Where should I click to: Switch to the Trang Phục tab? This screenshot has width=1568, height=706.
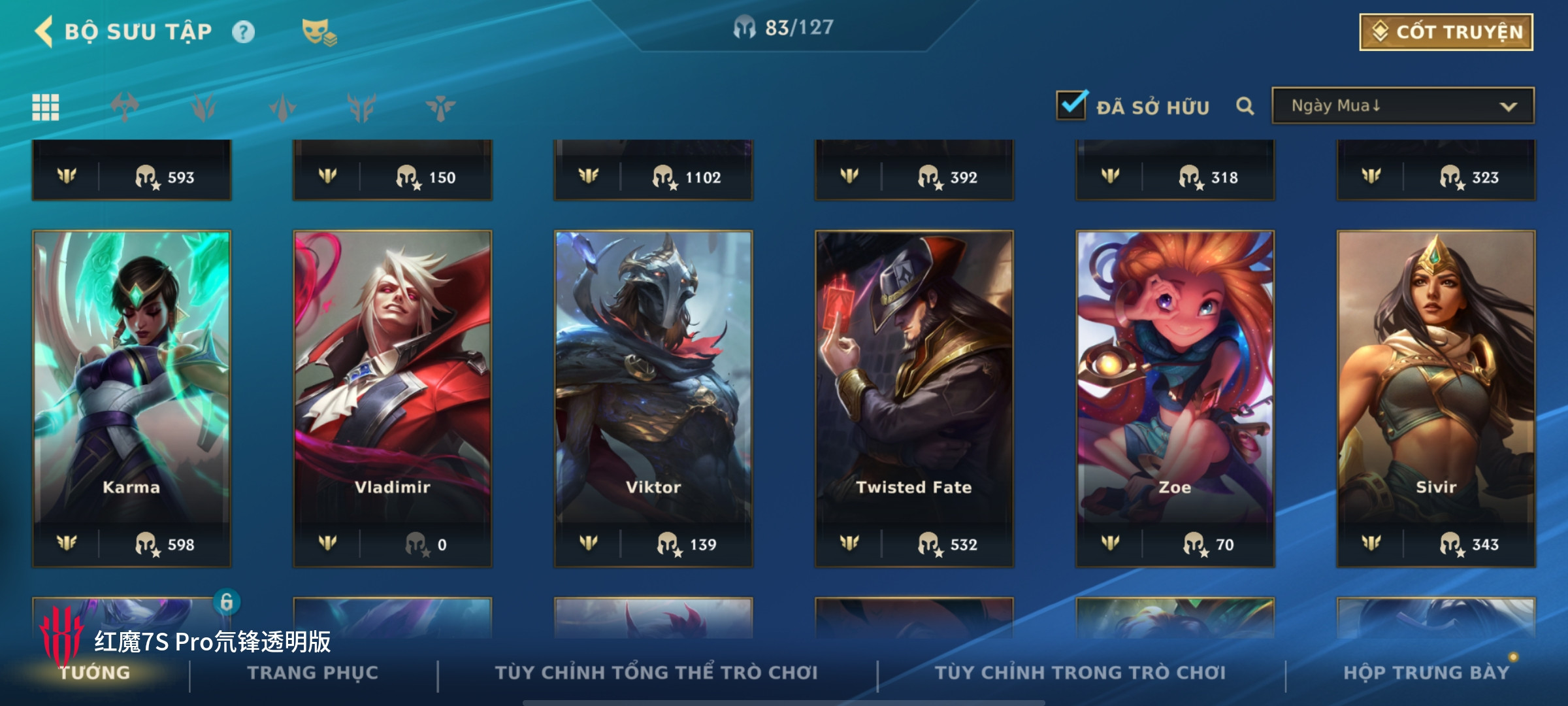coord(313,673)
